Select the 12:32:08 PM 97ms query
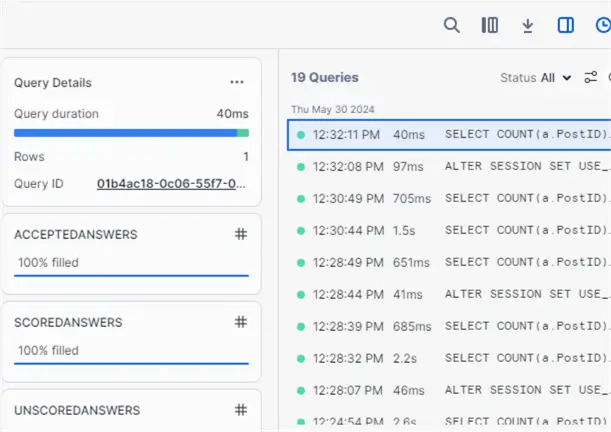 (449, 167)
